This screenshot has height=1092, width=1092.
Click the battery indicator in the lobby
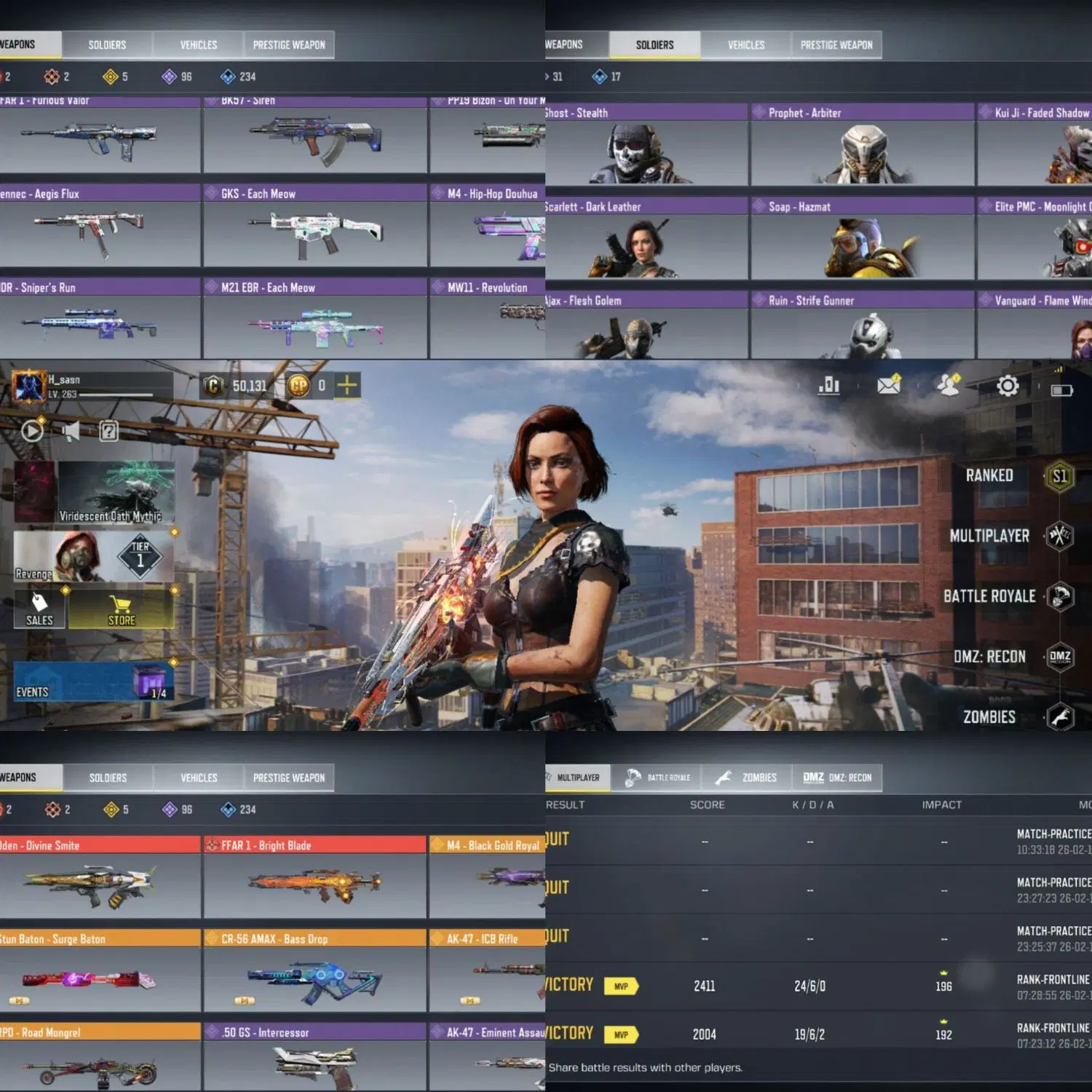pos(1061,390)
